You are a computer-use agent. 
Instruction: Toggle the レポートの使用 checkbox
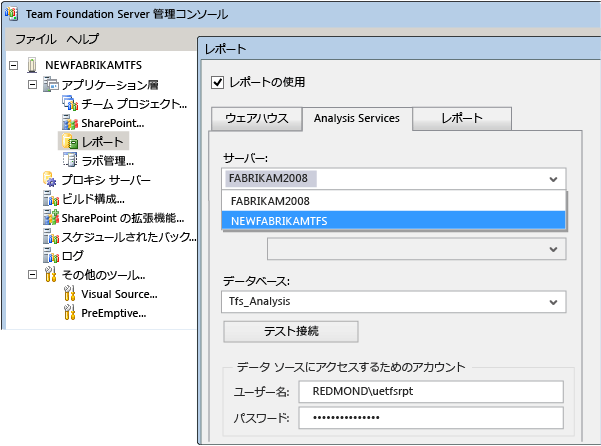click(217, 82)
